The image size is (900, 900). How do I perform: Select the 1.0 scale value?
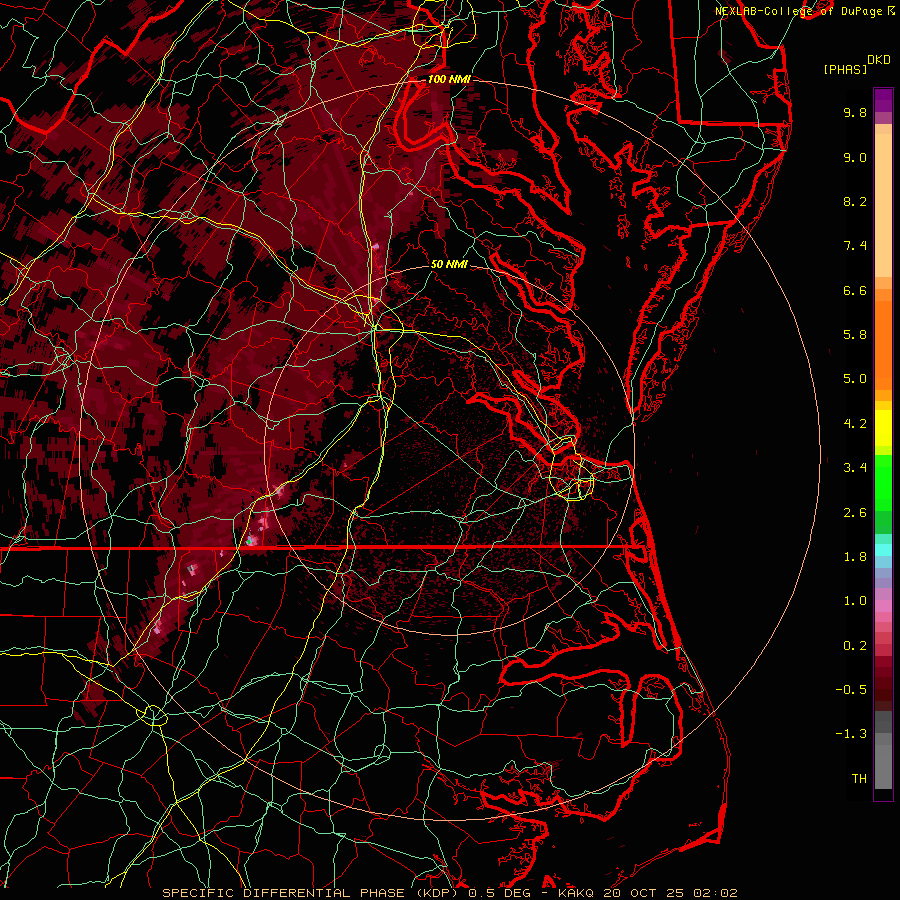[x=855, y=601]
